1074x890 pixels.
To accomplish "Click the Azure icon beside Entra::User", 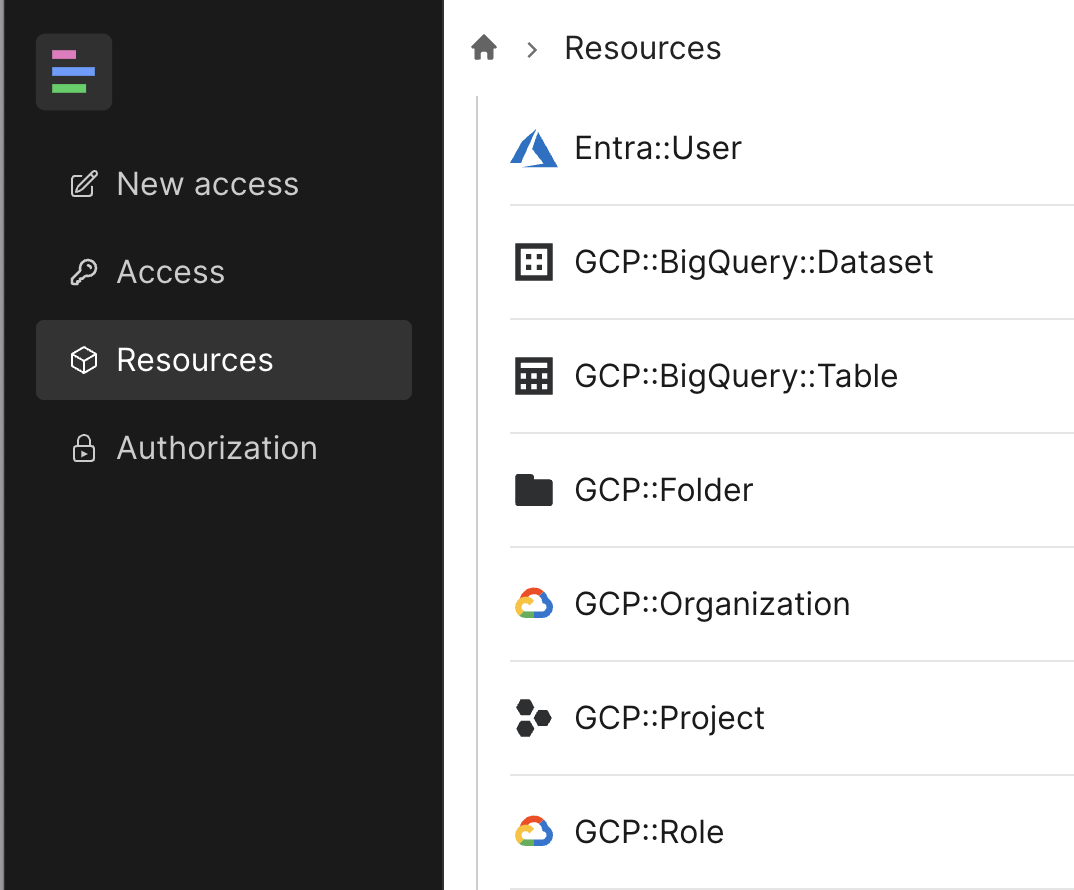I will point(534,148).
